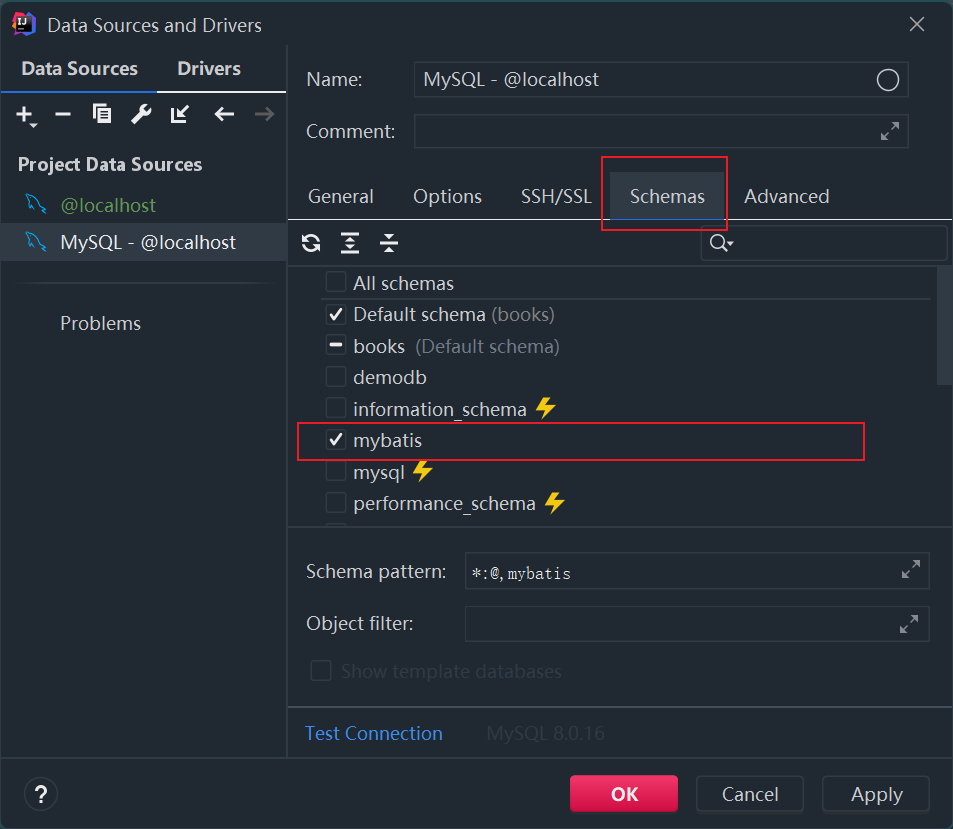Toggle the books schema checkbox
This screenshot has width=953, height=829.
[335, 345]
